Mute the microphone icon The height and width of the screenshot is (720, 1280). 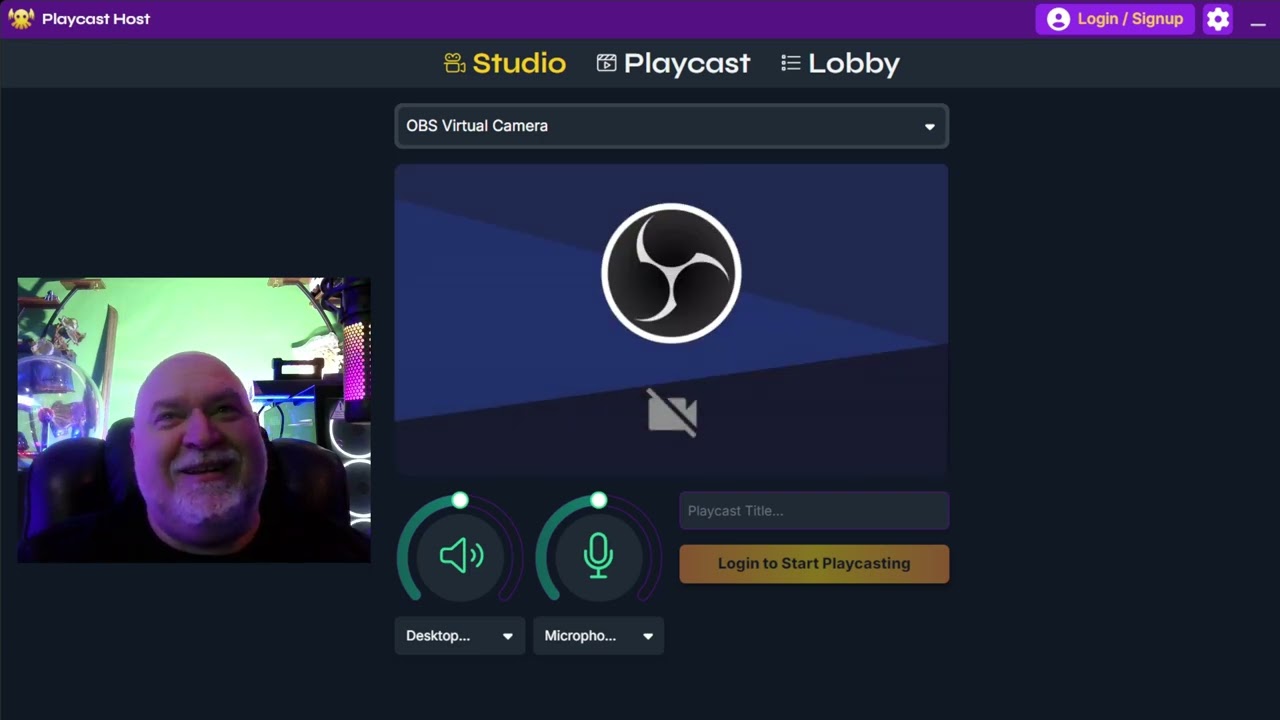tap(598, 555)
